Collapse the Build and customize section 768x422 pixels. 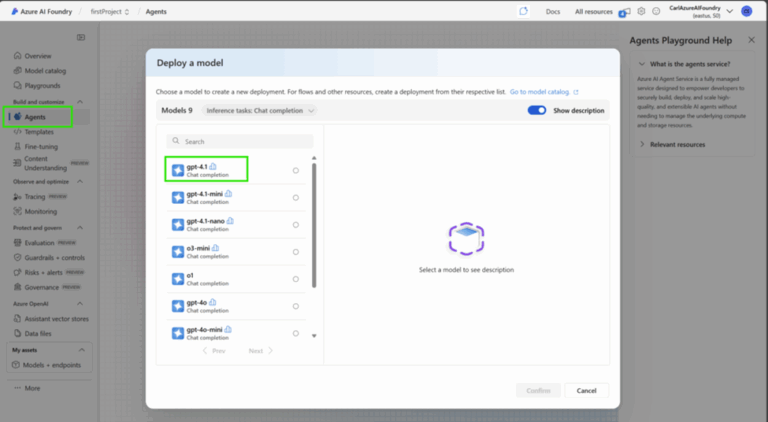pyautogui.click(x=80, y=102)
